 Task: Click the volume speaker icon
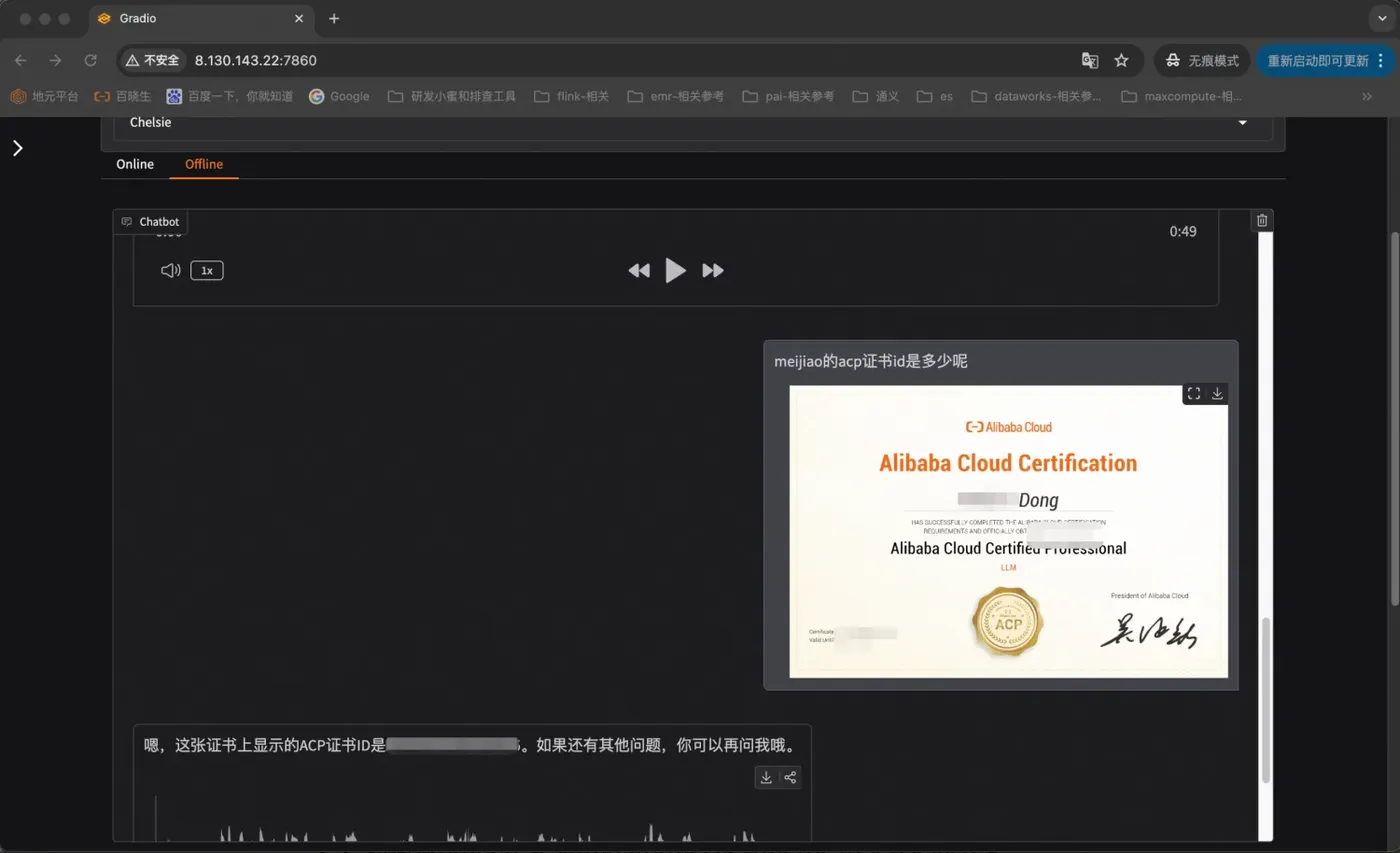[171, 270]
